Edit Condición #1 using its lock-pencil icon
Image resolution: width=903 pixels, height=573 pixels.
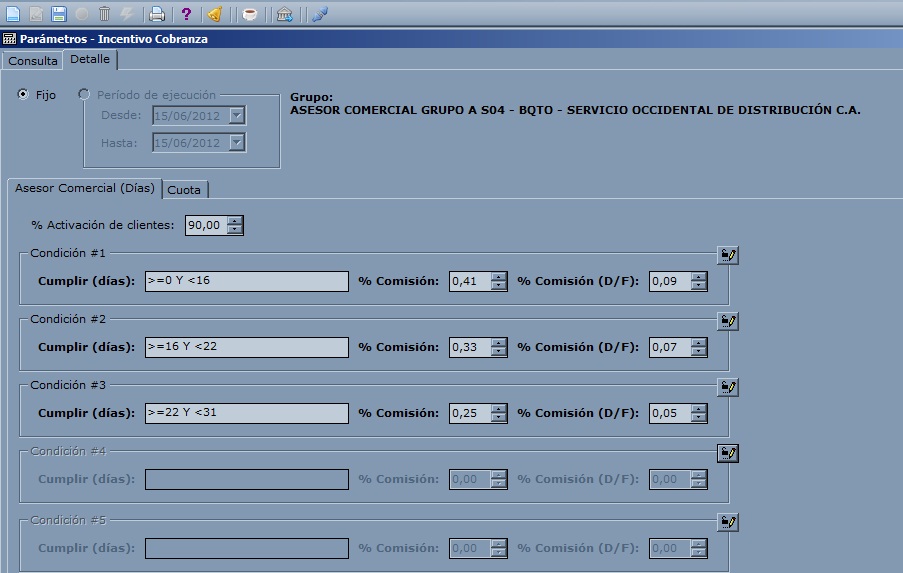point(728,256)
